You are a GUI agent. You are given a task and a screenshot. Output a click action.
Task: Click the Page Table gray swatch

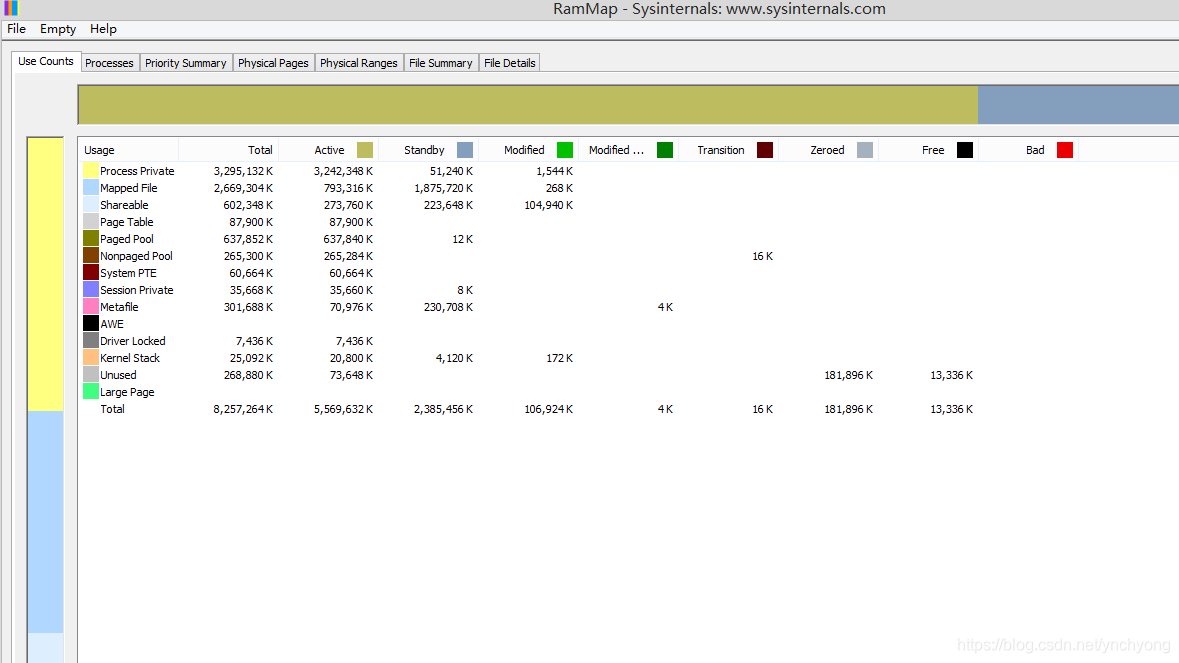(91, 222)
